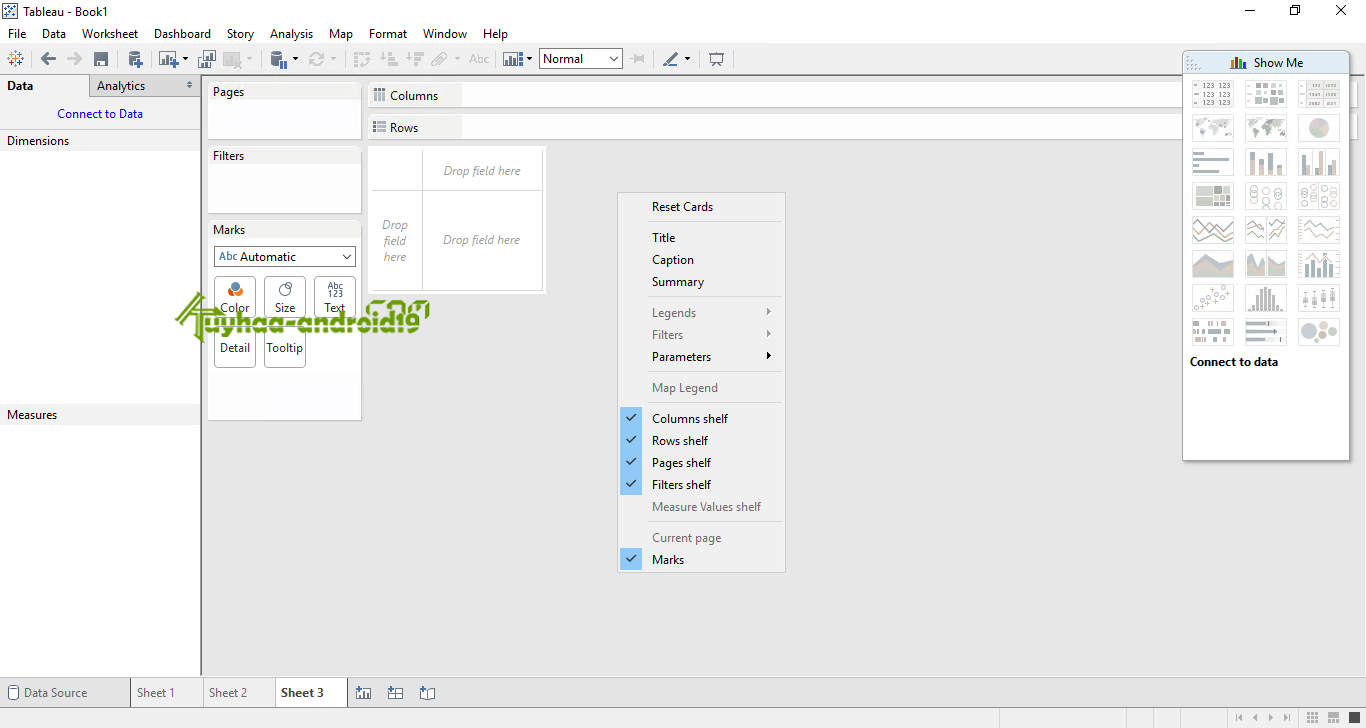The width and height of the screenshot is (1366, 728).
Task: Open New Worksheet dropdown arrow in toolbar
Action: 185,59
